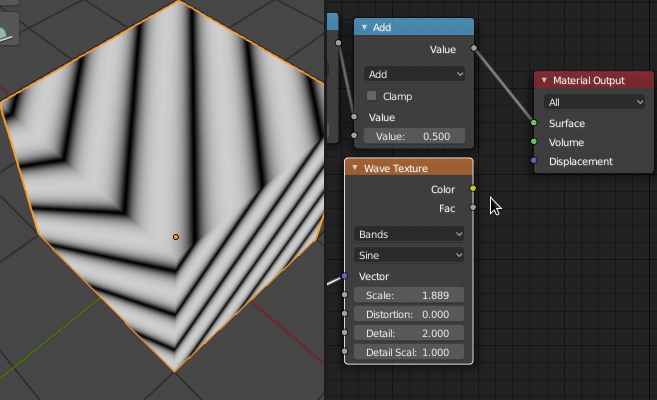The image size is (657, 400).
Task: Open the Sine wave profile dropdown
Action: click(x=409, y=255)
